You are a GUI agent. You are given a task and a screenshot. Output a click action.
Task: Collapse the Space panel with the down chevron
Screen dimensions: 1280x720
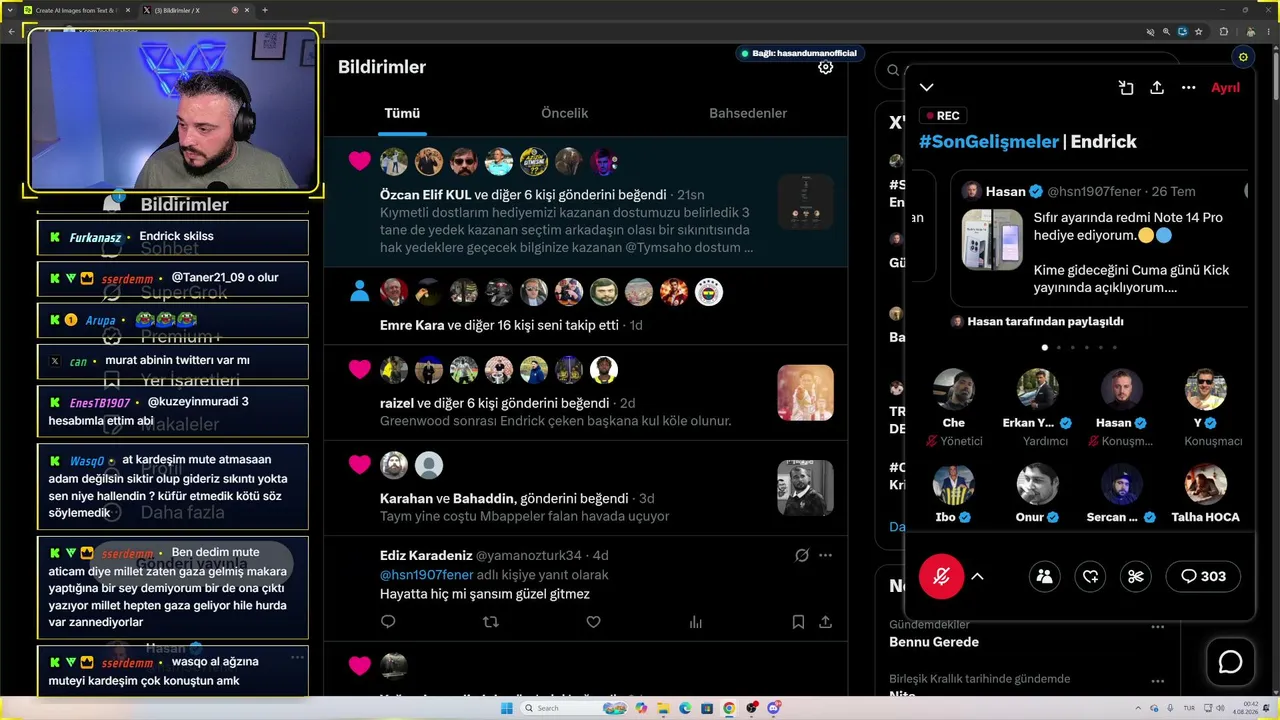(x=927, y=88)
